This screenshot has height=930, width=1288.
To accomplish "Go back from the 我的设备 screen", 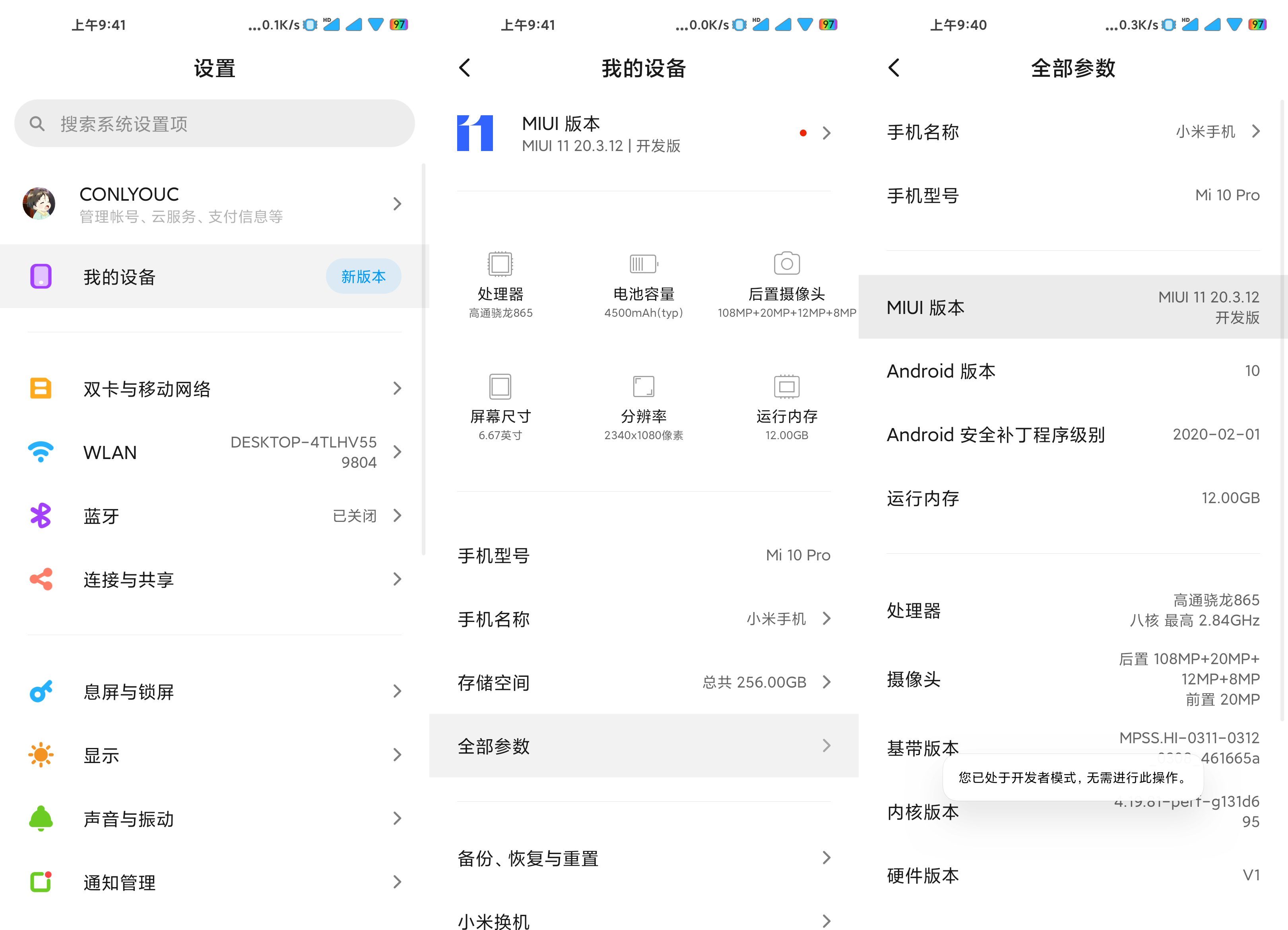I will pyautogui.click(x=465, y=68).
